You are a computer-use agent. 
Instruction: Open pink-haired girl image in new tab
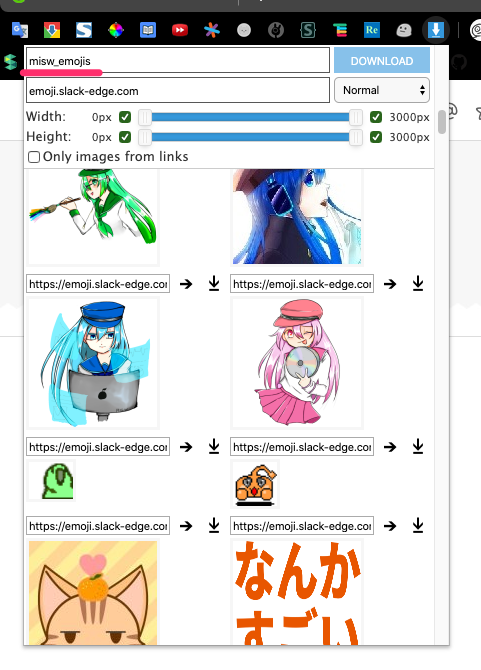[x=390, y=447]
